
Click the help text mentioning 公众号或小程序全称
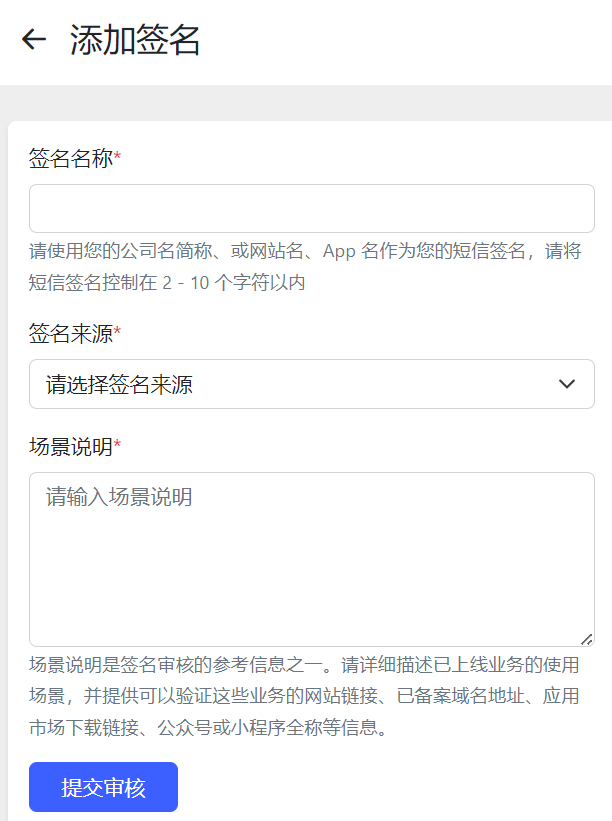click(x=208, y=727)
